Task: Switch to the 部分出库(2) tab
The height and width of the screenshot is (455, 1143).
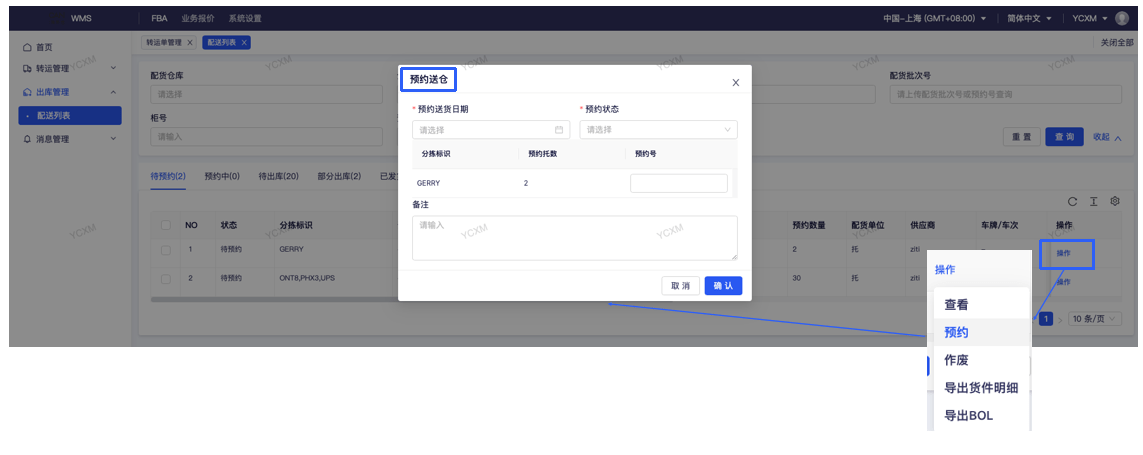Action: click(339, 176)
